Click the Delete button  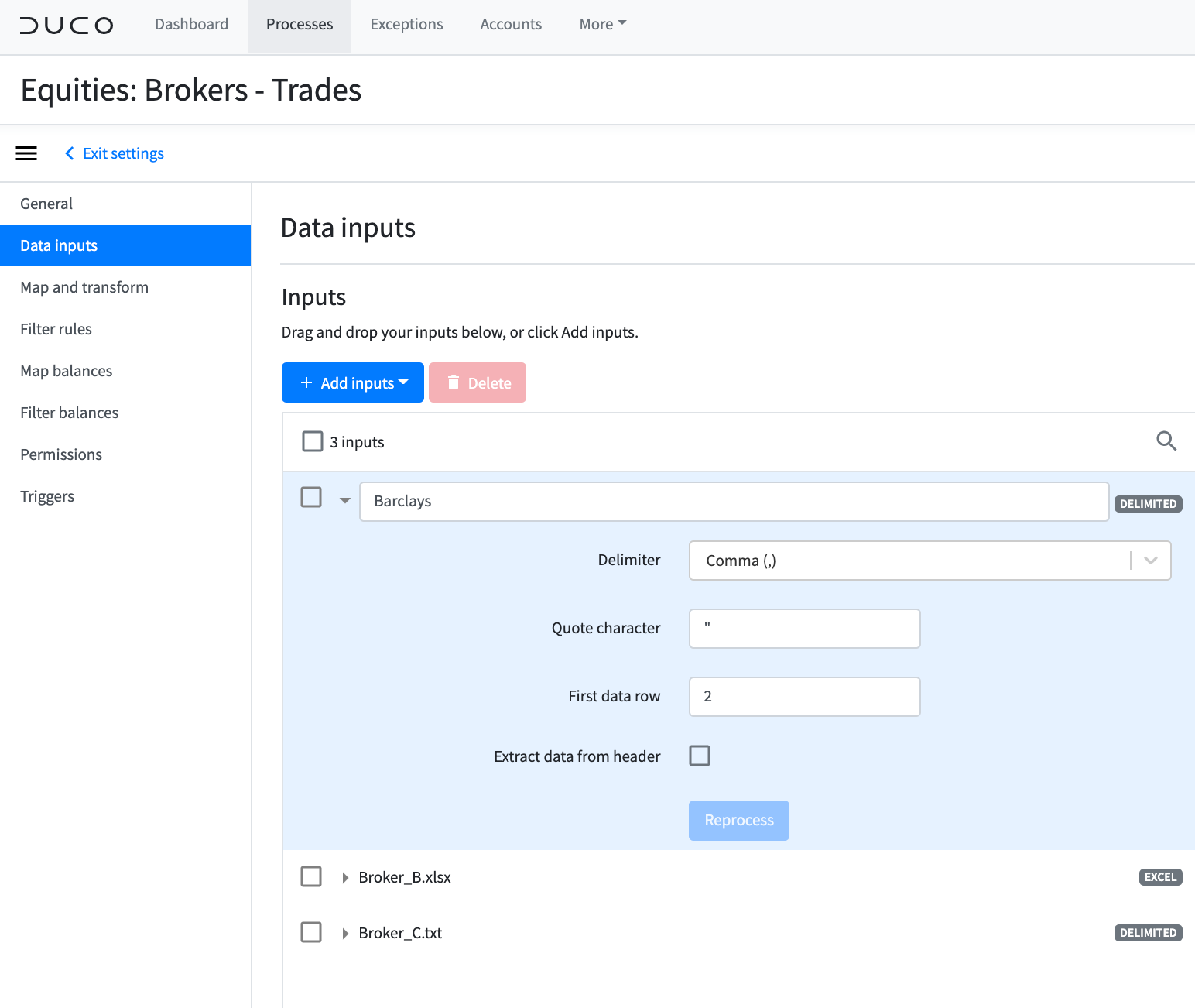pyautogui.click(x=478, y=382)
